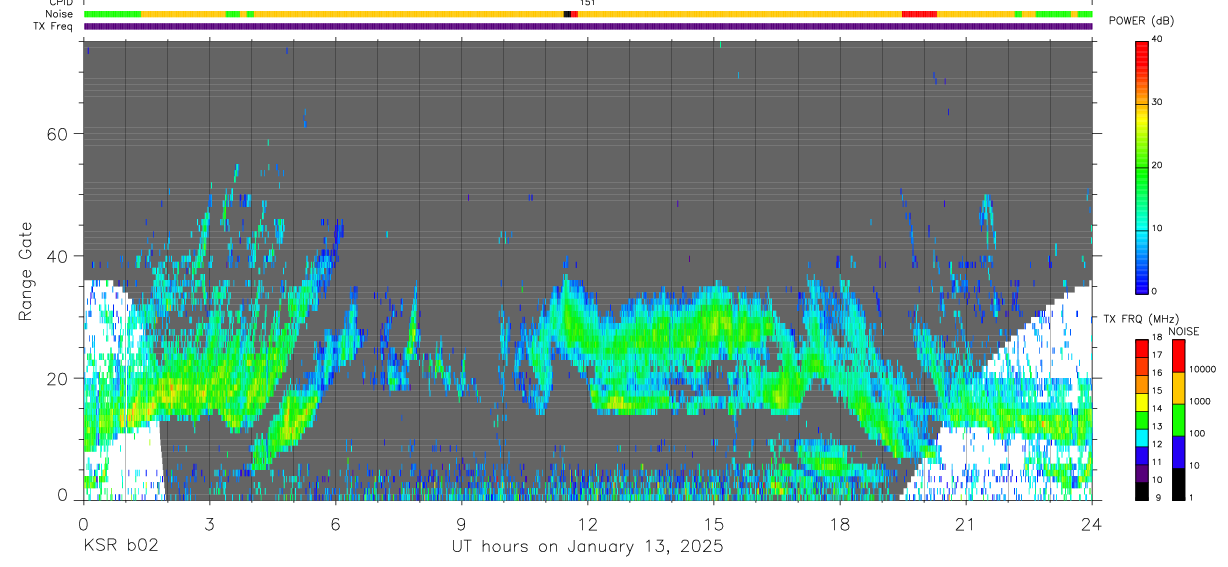Click the 0 label on the POWER scale

pyautogui.click(x=1155, y=291)
